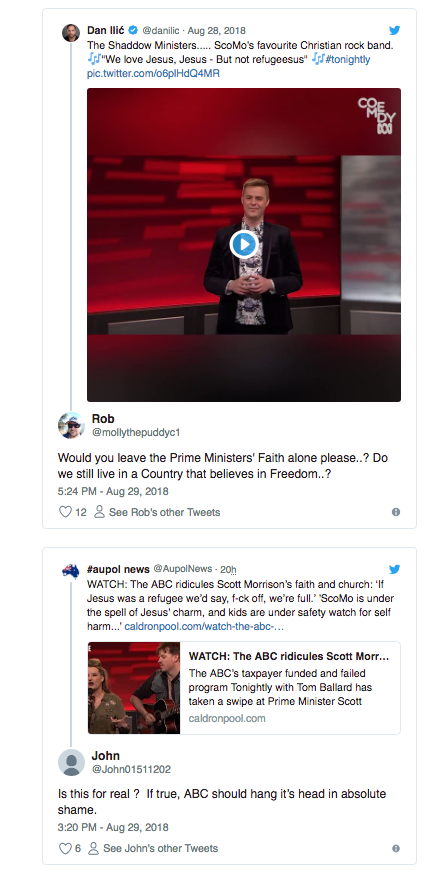
Task: Like Rob's tweet with the heart icon
Action: [x=65, y=512]
